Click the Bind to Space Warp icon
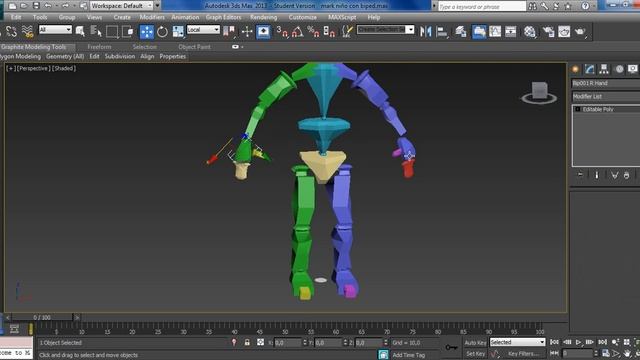 [x=27, y=31]
